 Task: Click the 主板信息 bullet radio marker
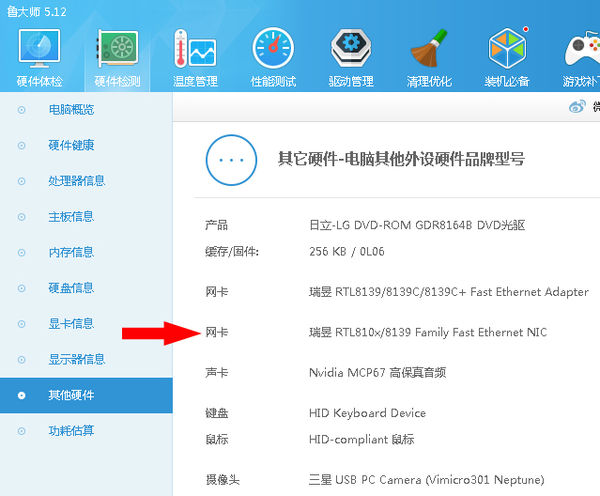coord(21,217)
